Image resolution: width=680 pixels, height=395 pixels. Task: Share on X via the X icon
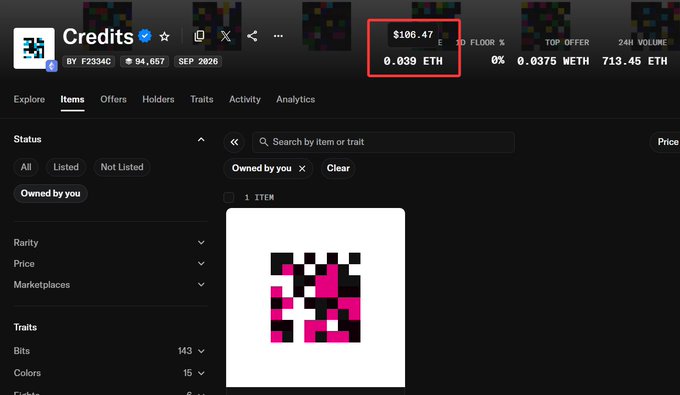tap(226, 36)
